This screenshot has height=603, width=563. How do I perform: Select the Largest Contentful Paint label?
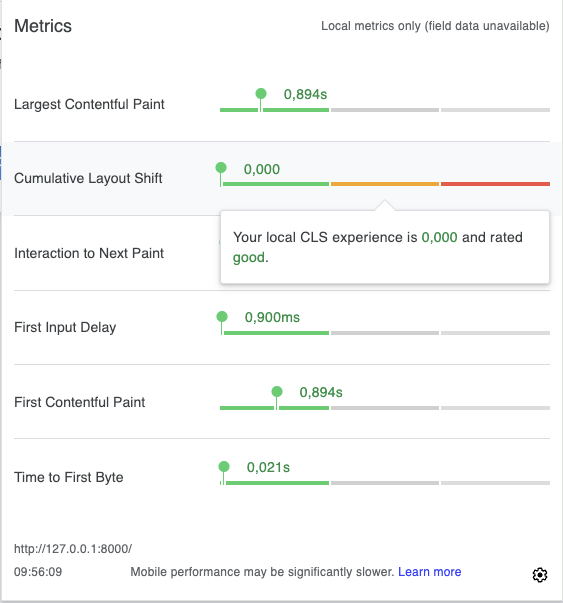coord(89,104)
